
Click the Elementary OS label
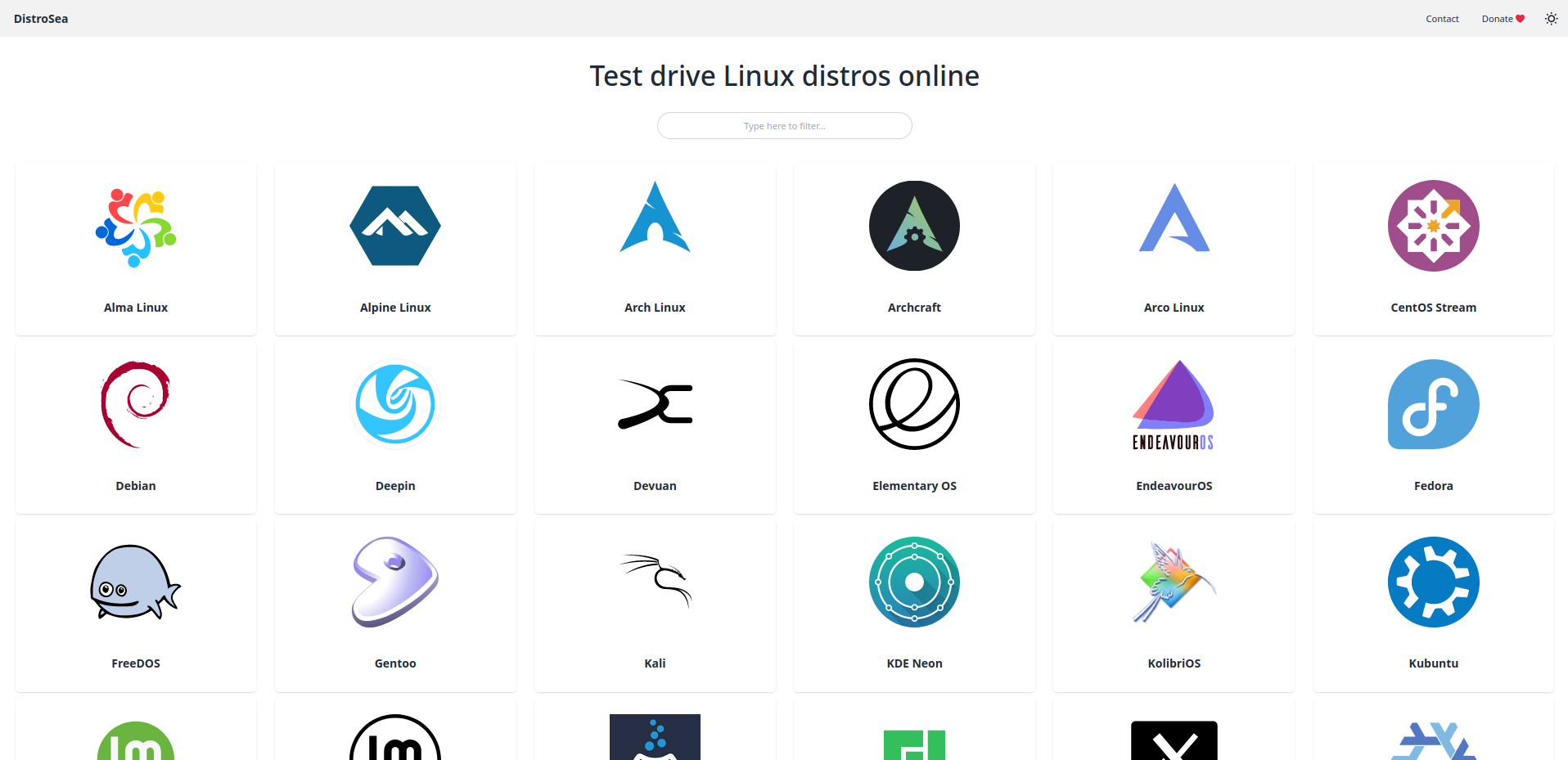coord(914,486)
